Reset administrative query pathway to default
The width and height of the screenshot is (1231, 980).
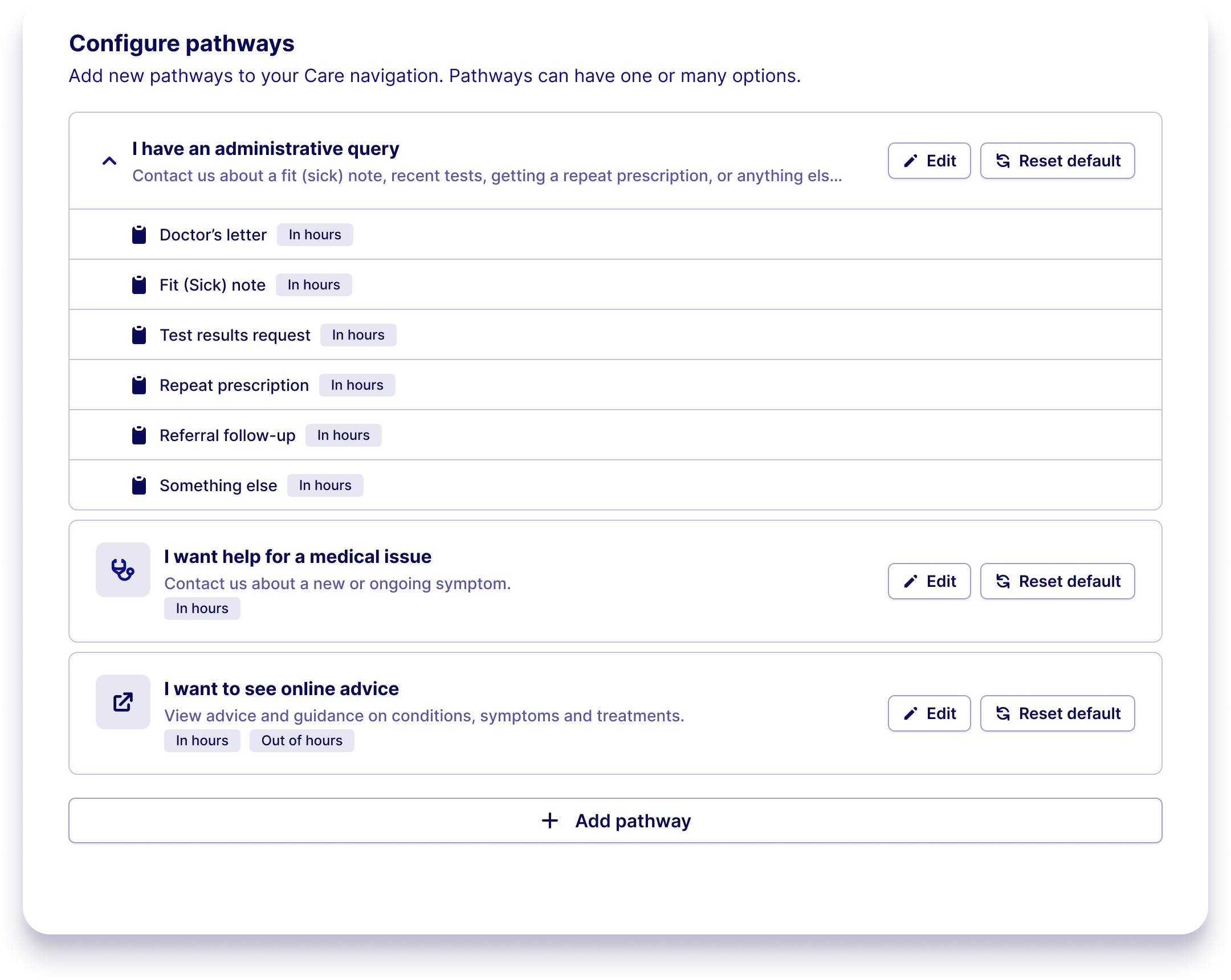(1057, 161)
